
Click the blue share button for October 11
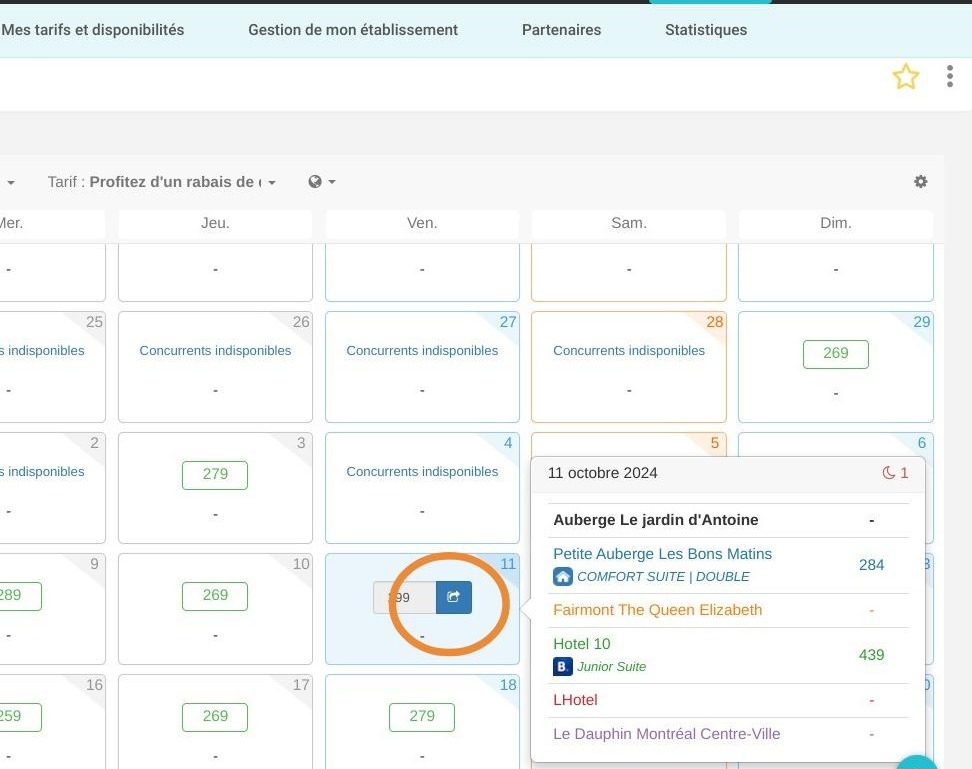454,597
